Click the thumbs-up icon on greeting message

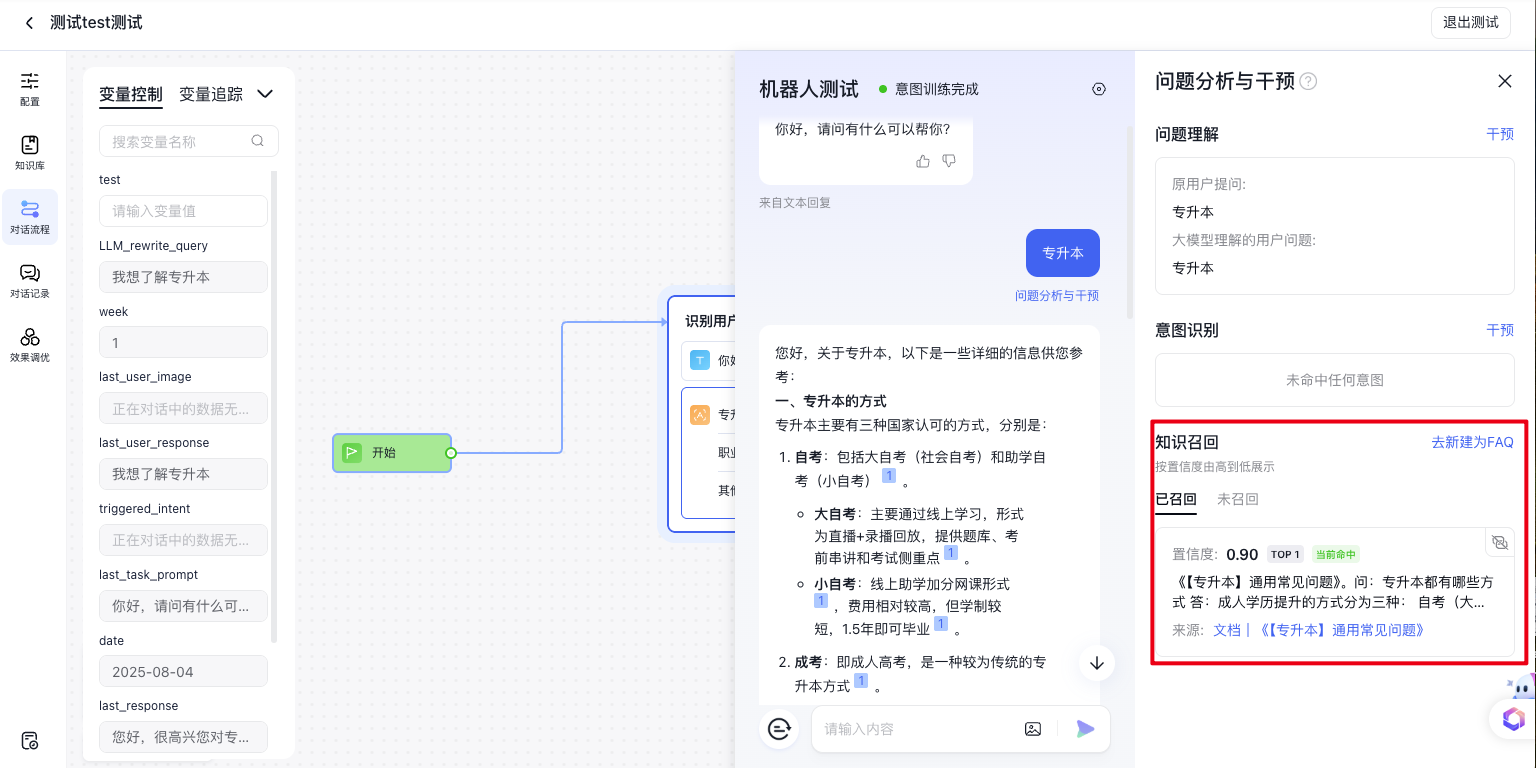click(923, 161)
